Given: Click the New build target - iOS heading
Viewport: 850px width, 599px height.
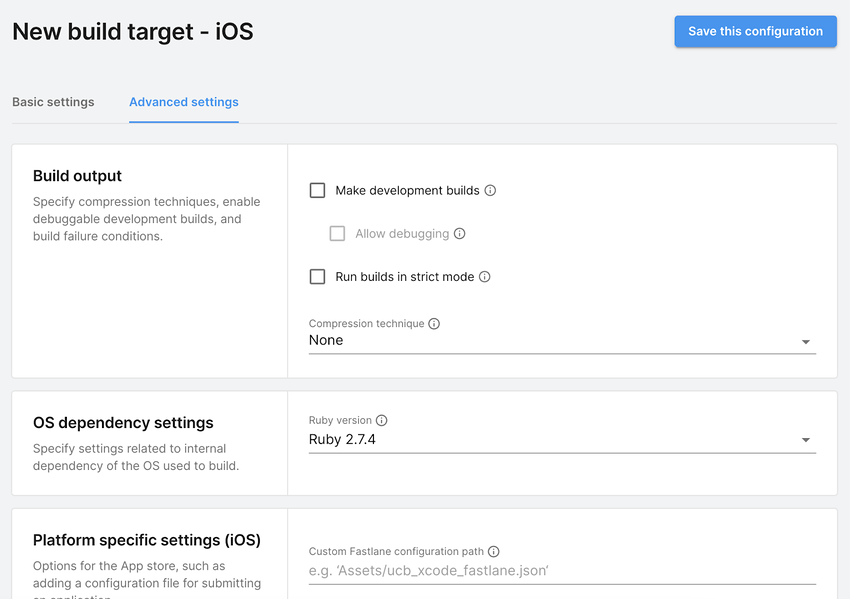Looking at the screenshot, I should click(133, 31).
